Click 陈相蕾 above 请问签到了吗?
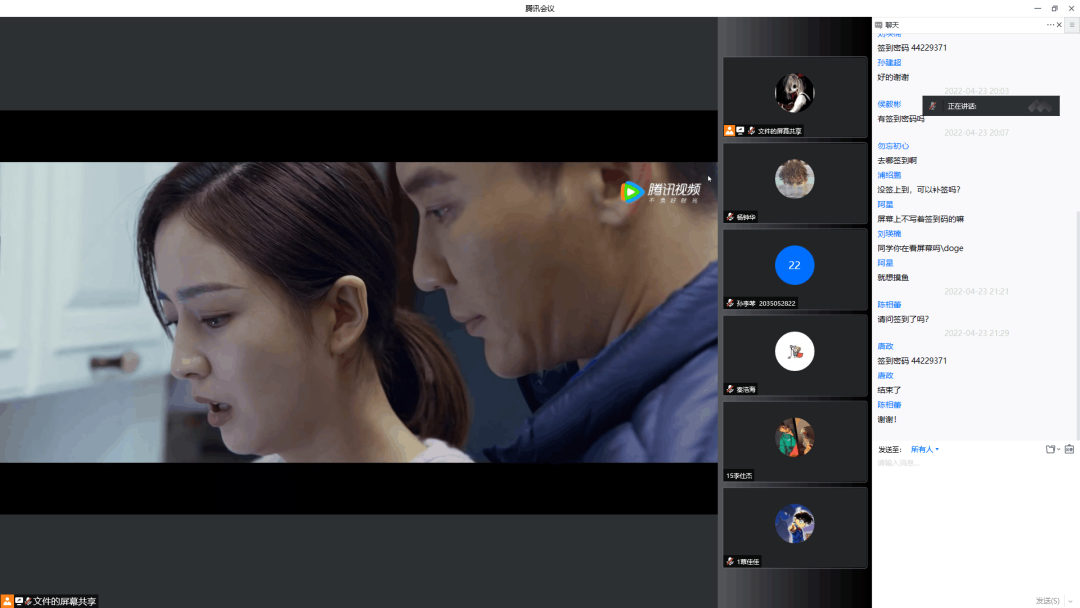The image size is (1080, 608). click(x=889, y=304)
